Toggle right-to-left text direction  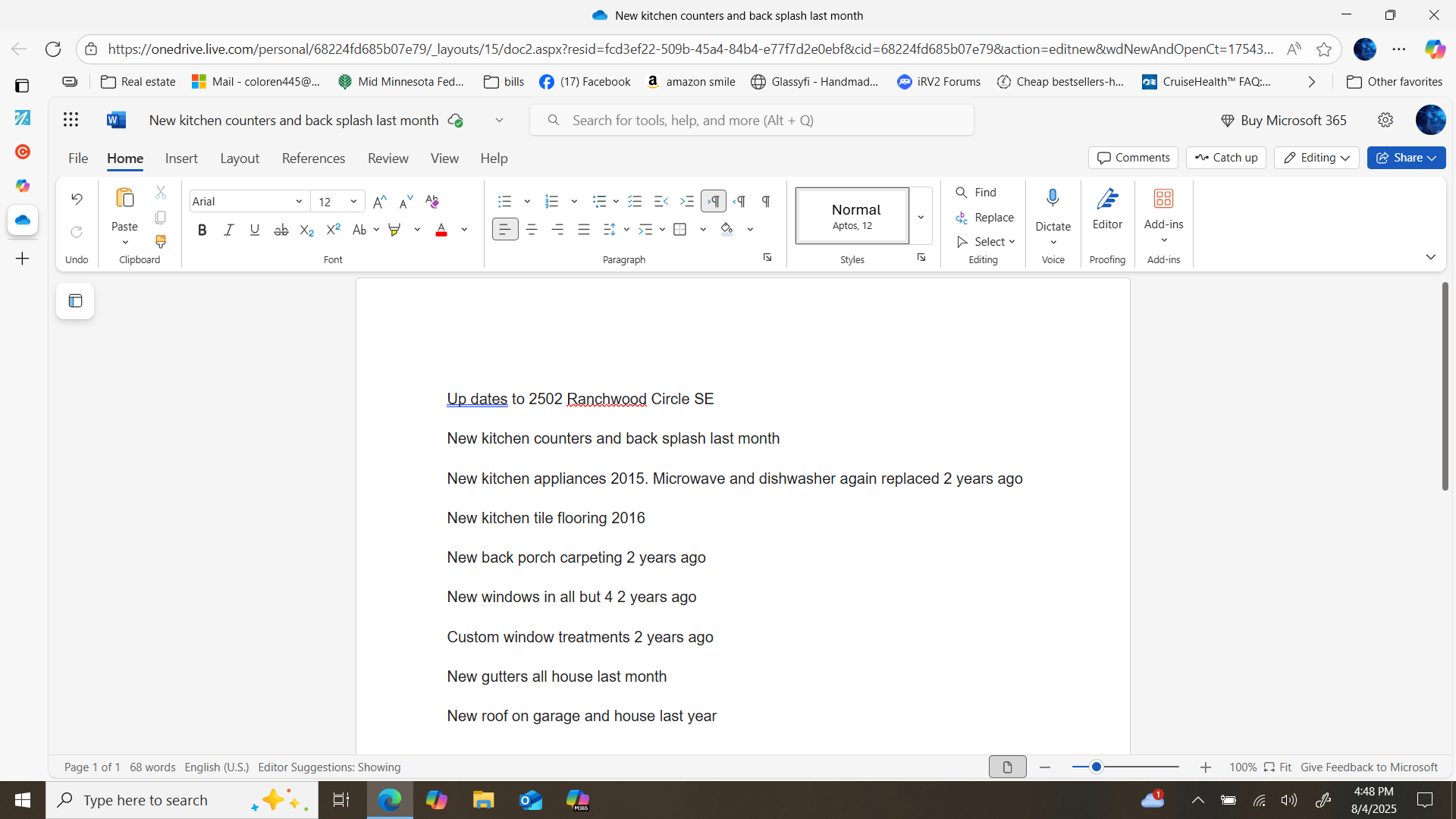point(740,201)
